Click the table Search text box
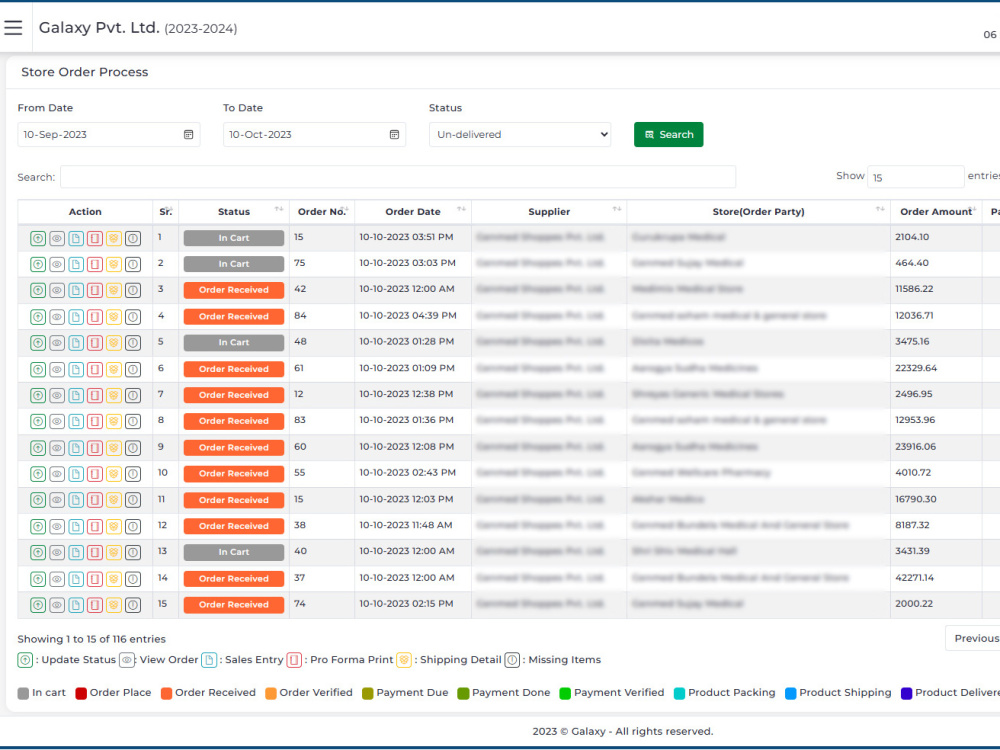This screenshot has height=750, width=1000. click(398, 177)
